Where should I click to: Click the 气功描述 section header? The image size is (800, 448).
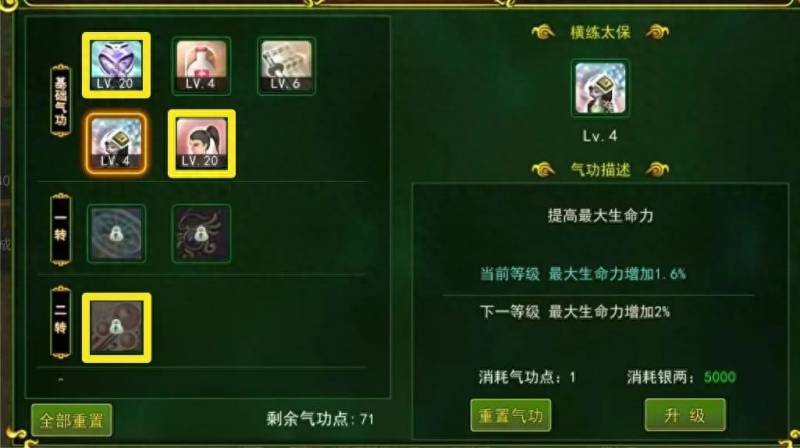pos(600,169)
